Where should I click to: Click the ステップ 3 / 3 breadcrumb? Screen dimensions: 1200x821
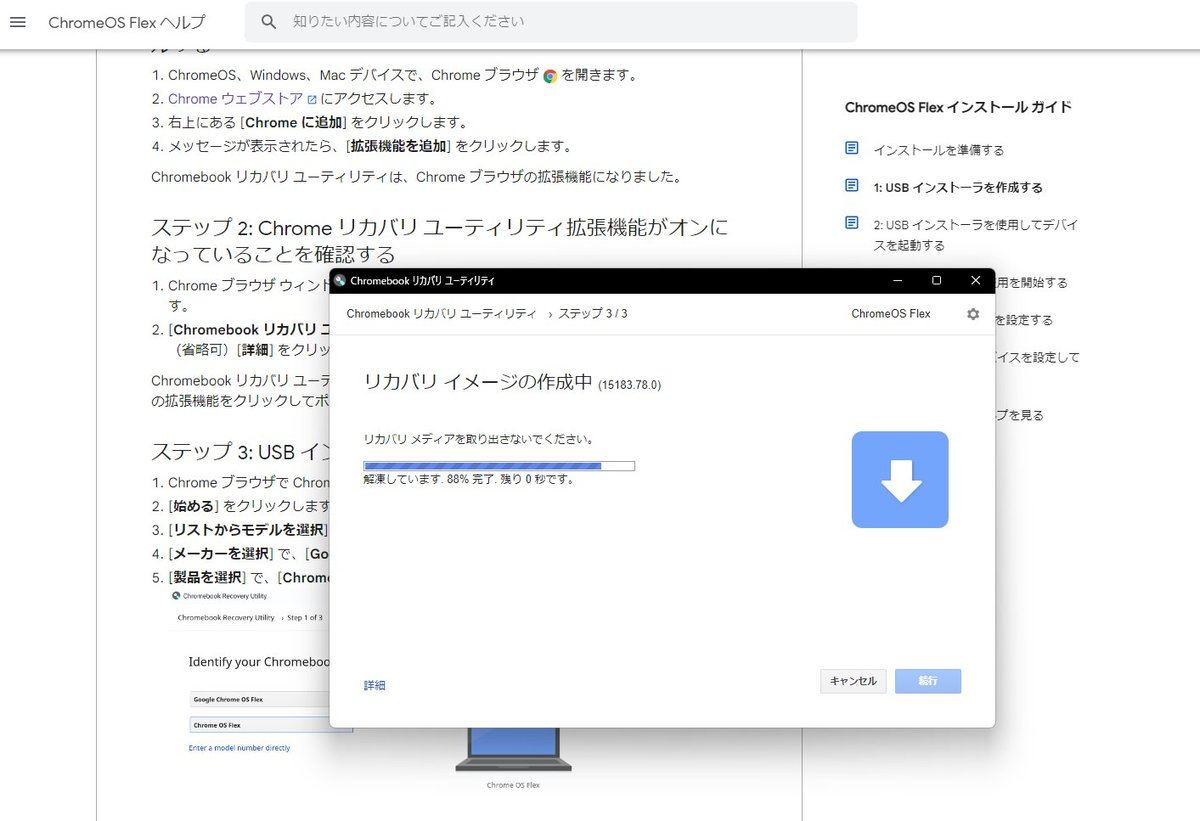click(x=593, y=314)
